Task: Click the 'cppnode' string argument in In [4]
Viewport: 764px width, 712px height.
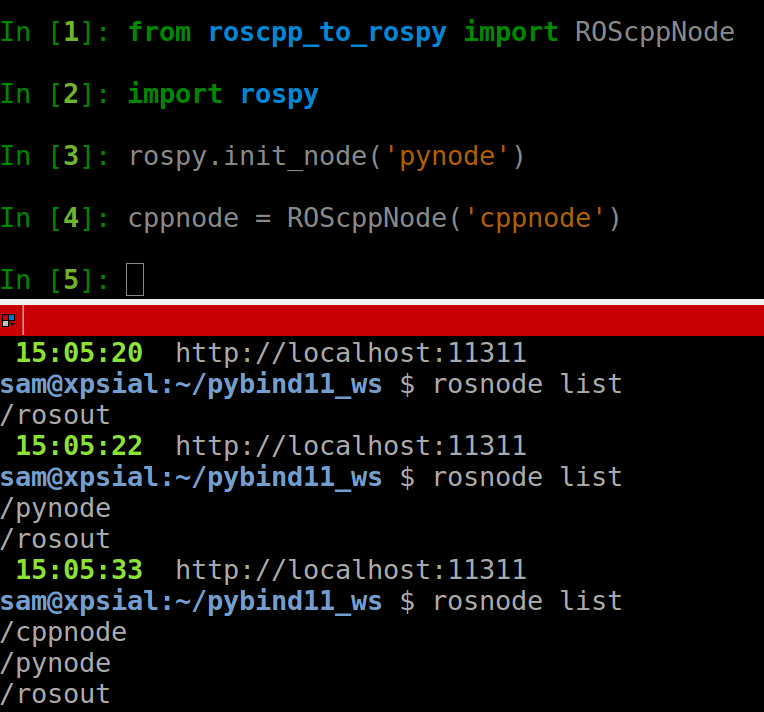Action: click(x=535, y=219)
